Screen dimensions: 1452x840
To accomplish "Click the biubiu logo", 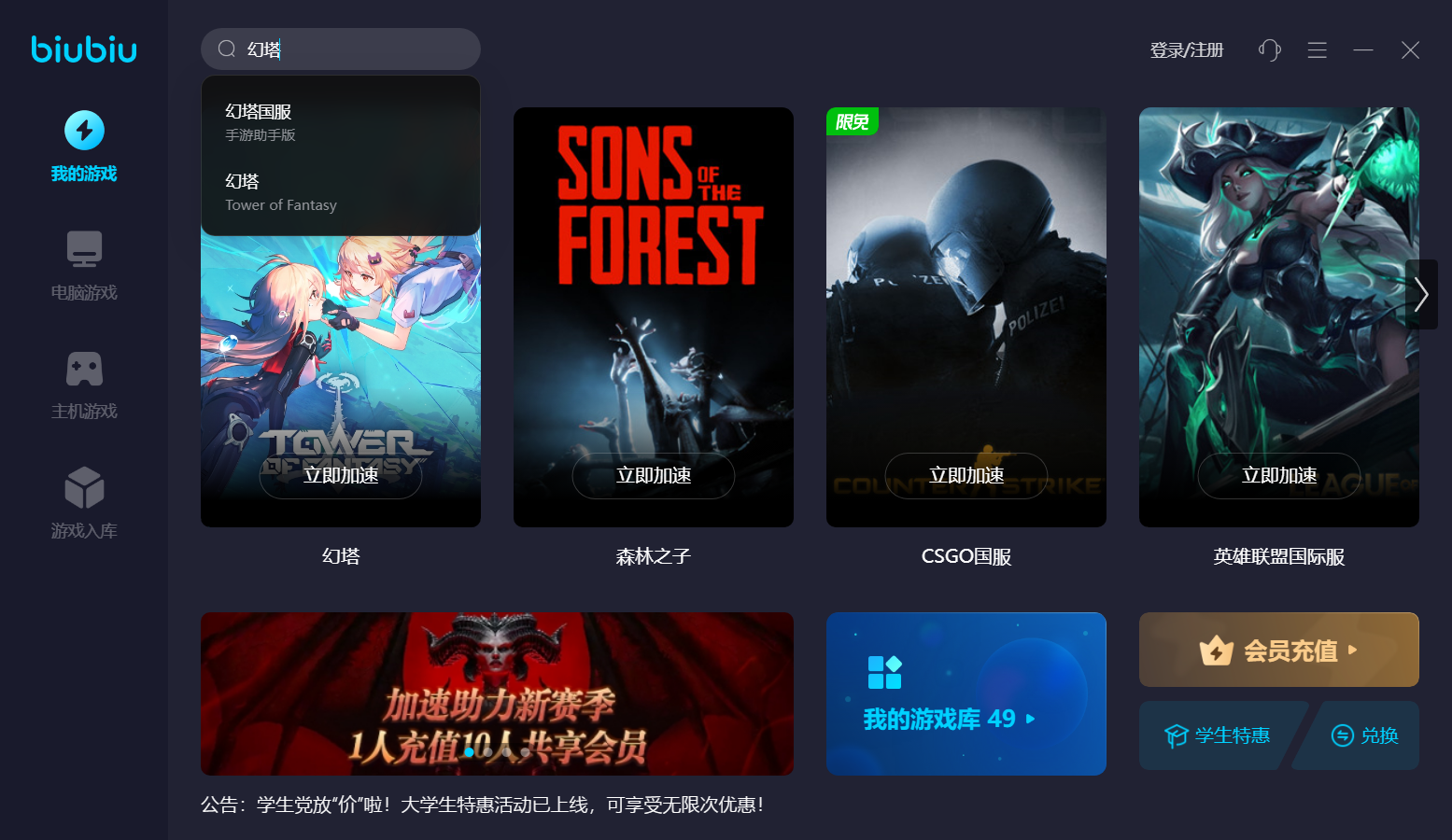I will tap(84, 49).
